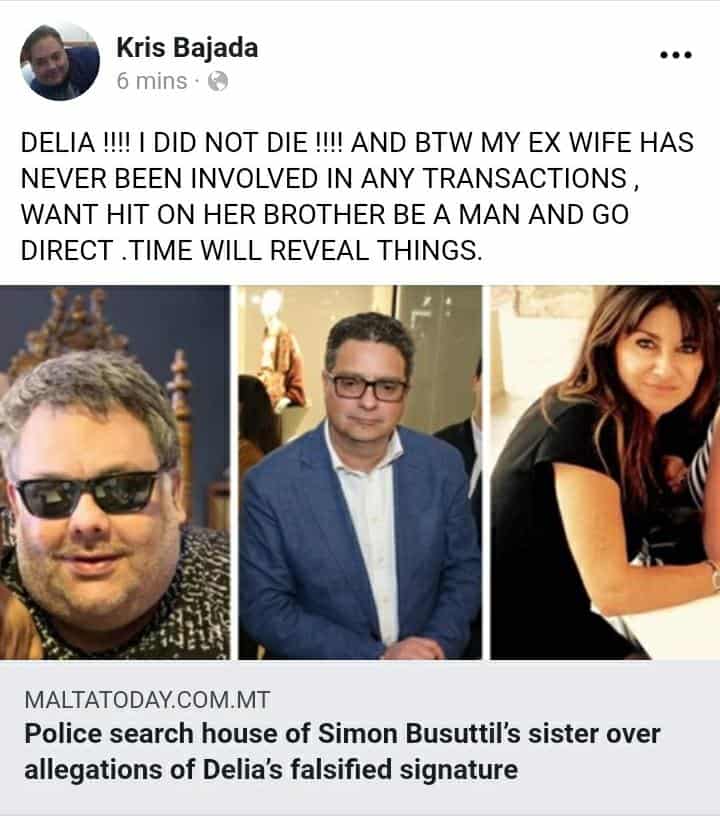
Task: Click the grey link preview card background
Action: pyautogui.click(x=360, y=739)
